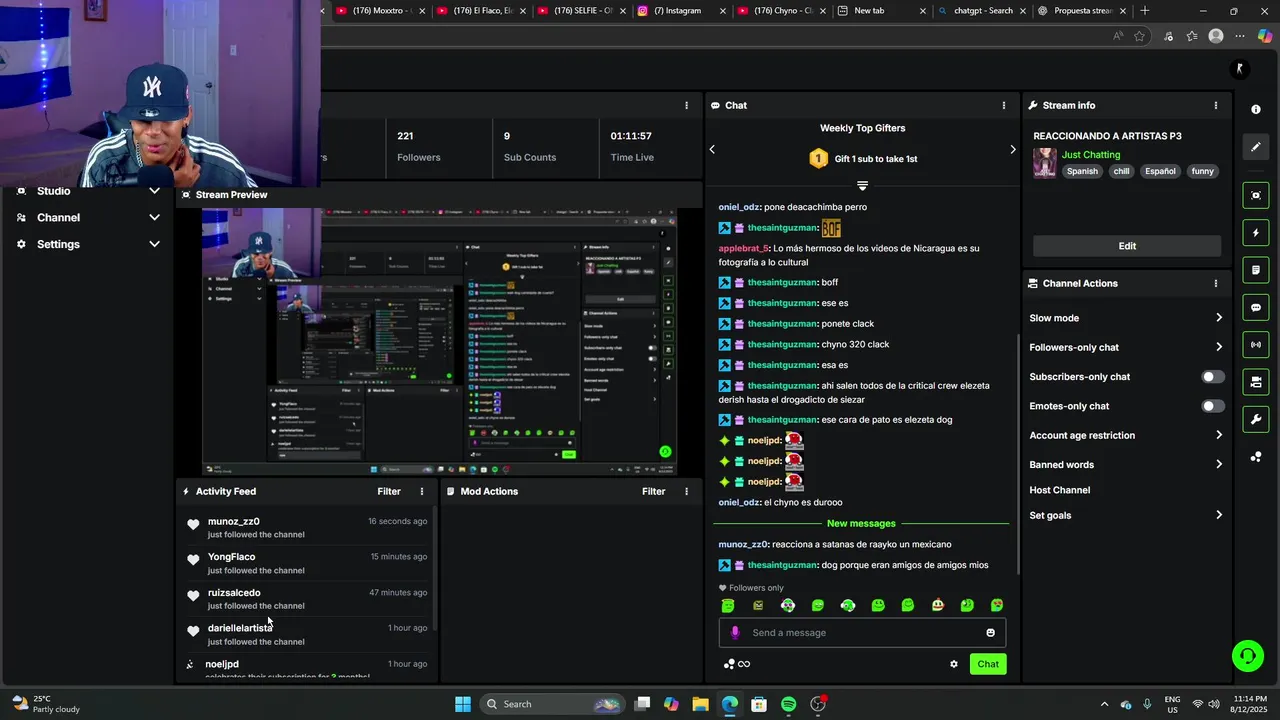
Task: Click username YongFlaco in Activity Feed
Action: (231, 557)
